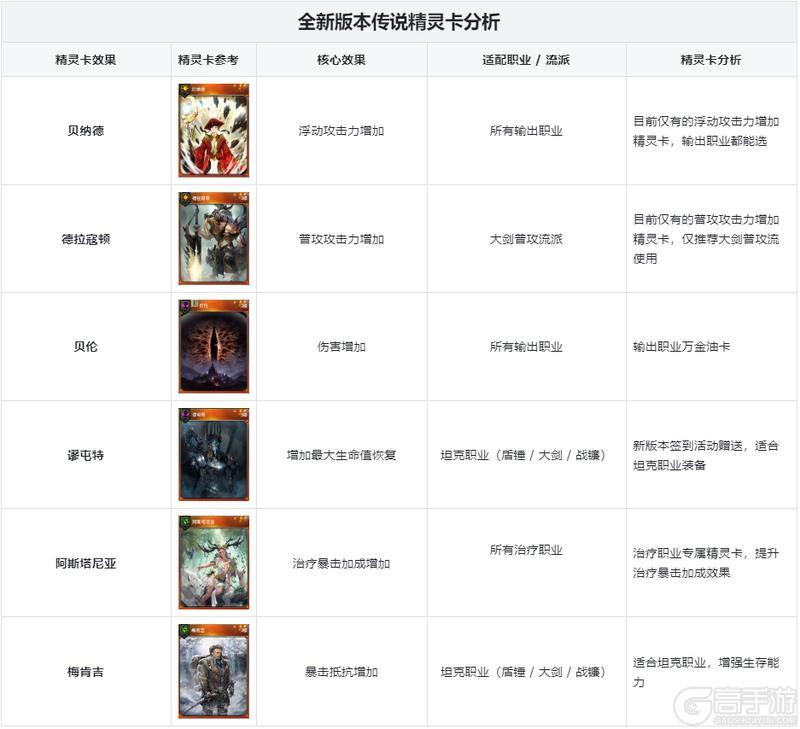Image resolution: width=800 pixels, height=729 pixels.
Task: Click the yellow badge icon on 贝纳德 card
Action: [x=185, y=89]
